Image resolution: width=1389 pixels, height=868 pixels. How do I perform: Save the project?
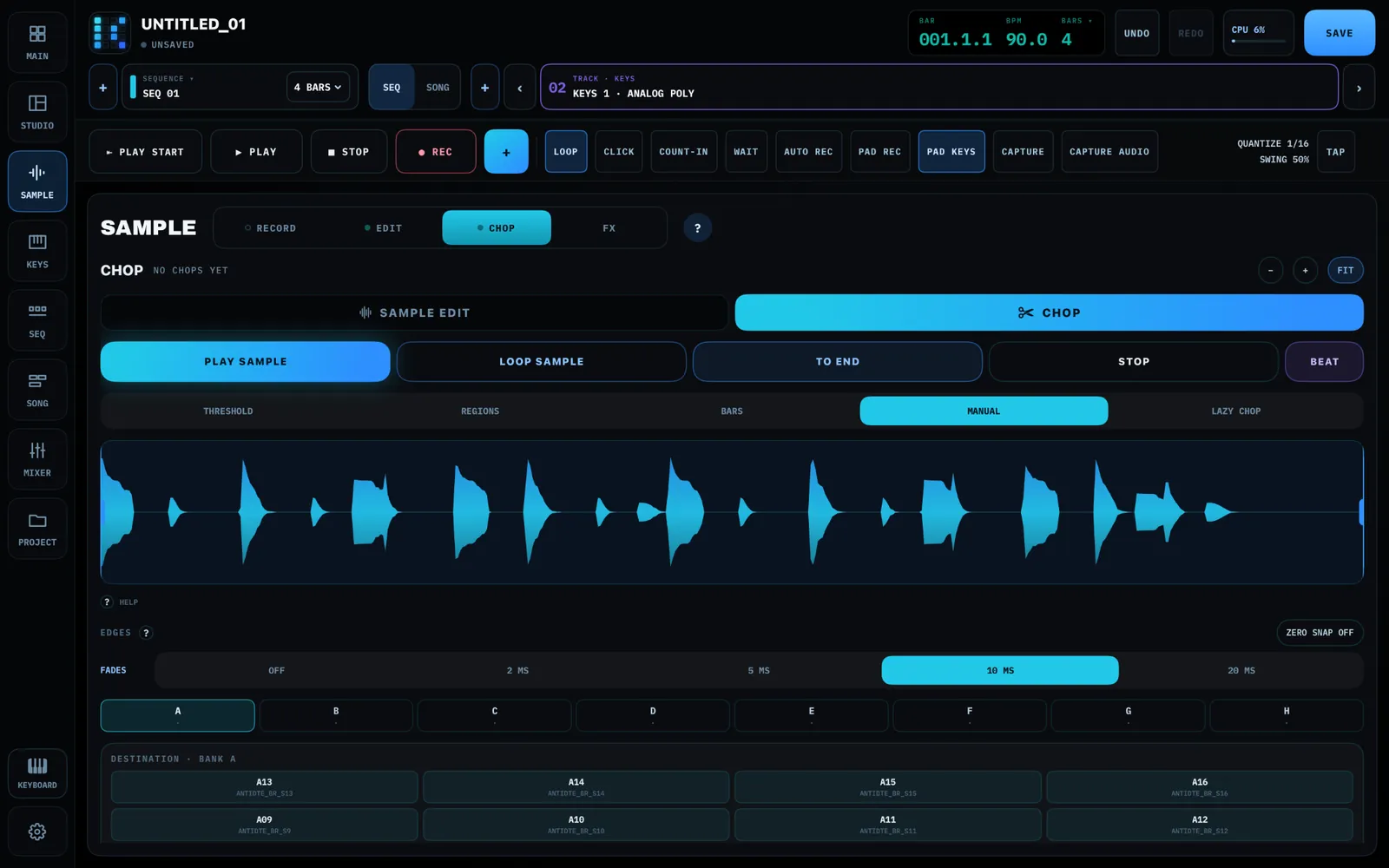pos(1339,33)
